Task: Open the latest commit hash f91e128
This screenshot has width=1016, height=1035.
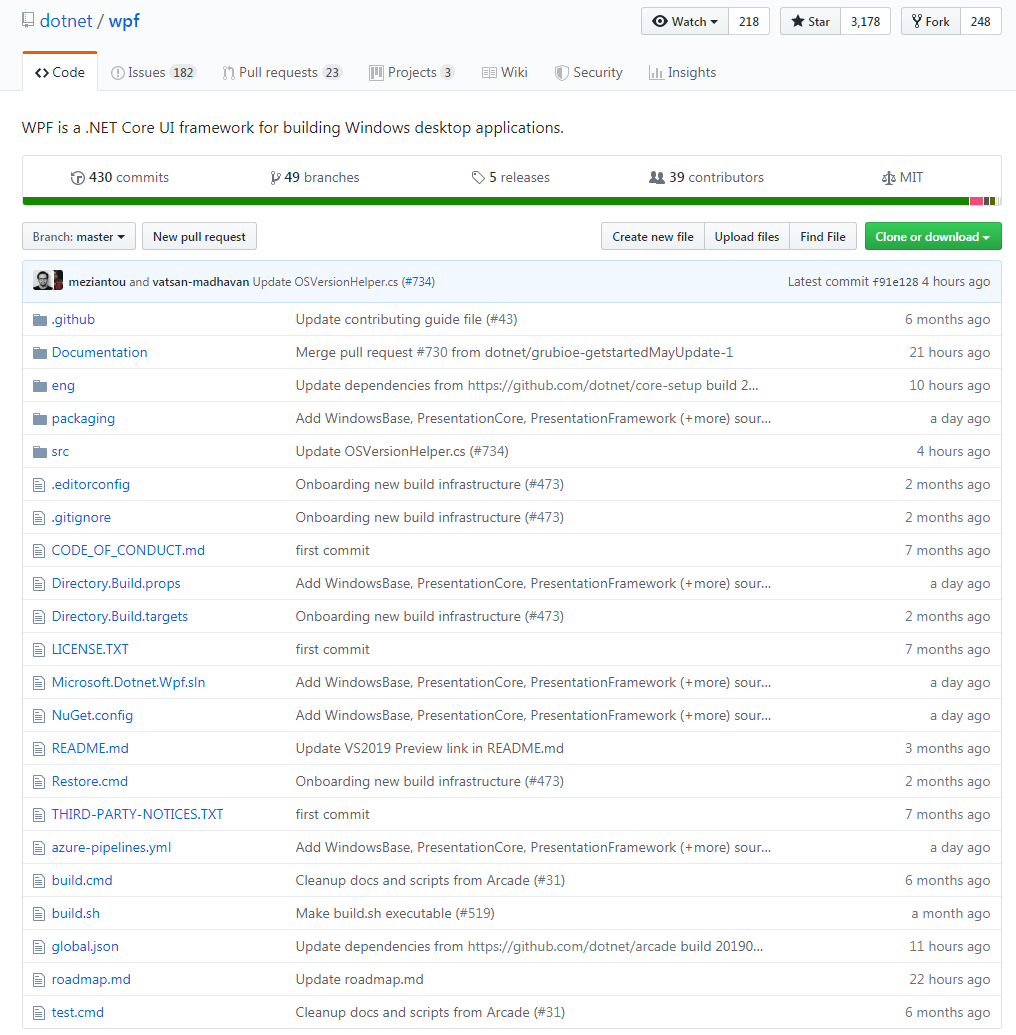Action: (x=895, y=282)
